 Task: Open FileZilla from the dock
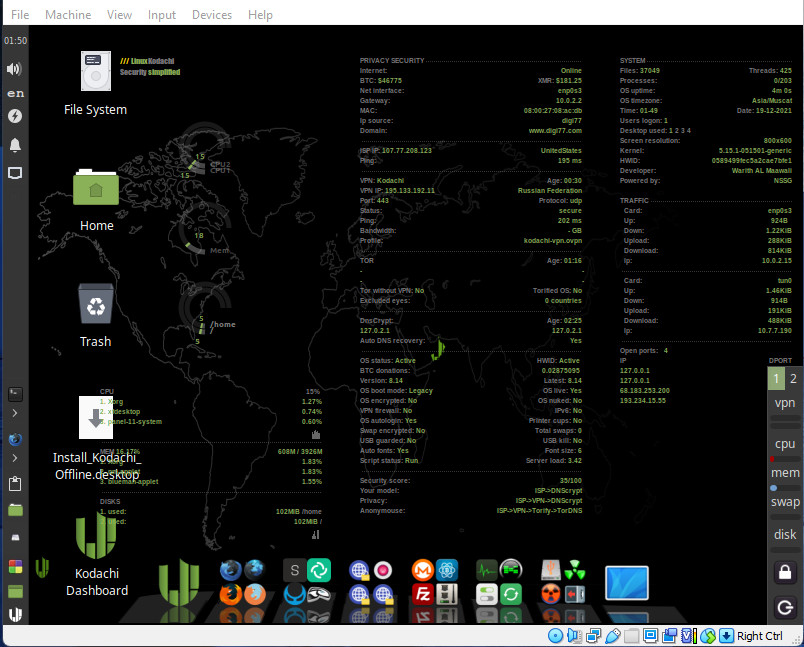[x=423, y=594]
